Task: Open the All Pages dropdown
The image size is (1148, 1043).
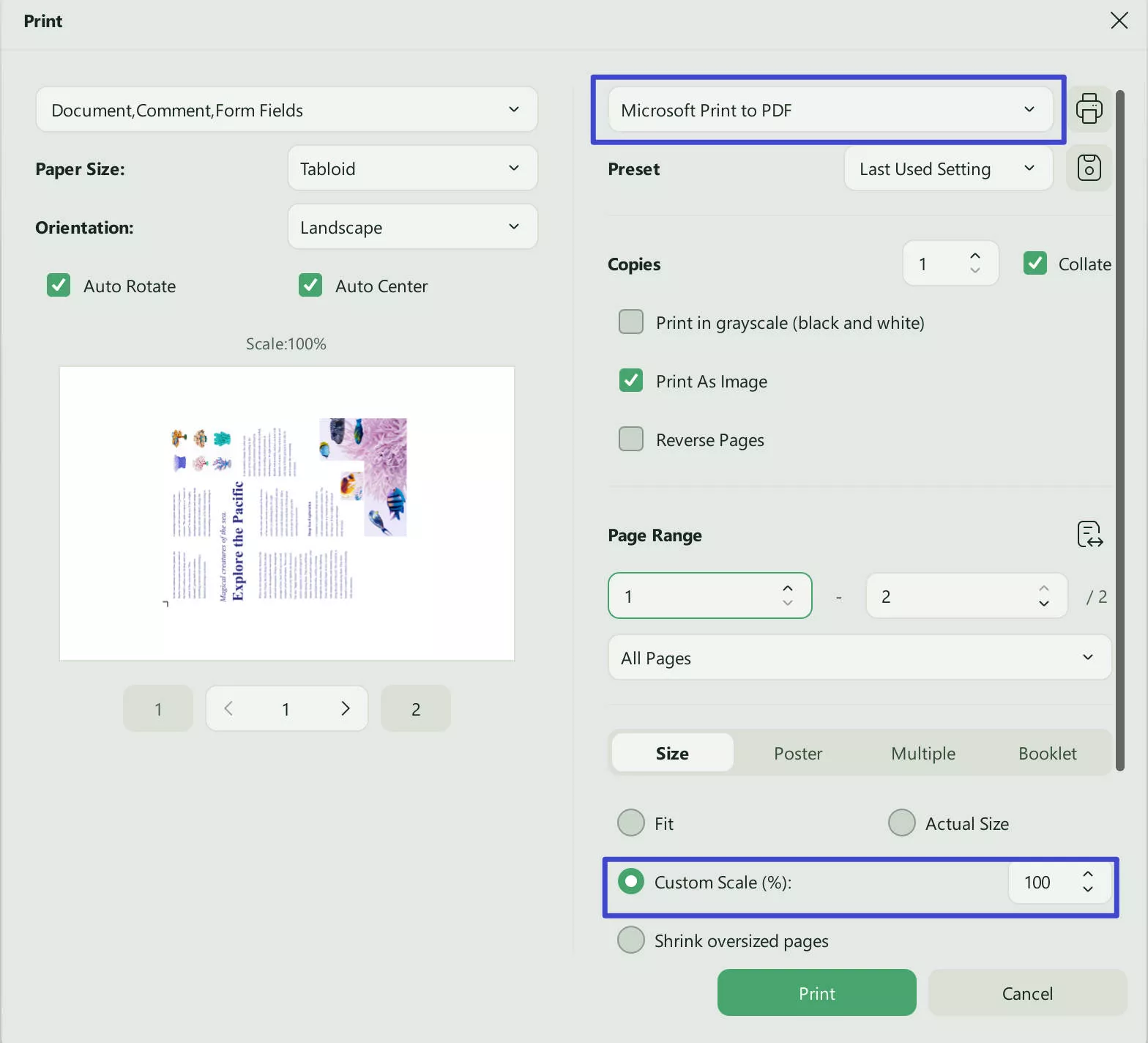Action: click(x=860, y=658)
